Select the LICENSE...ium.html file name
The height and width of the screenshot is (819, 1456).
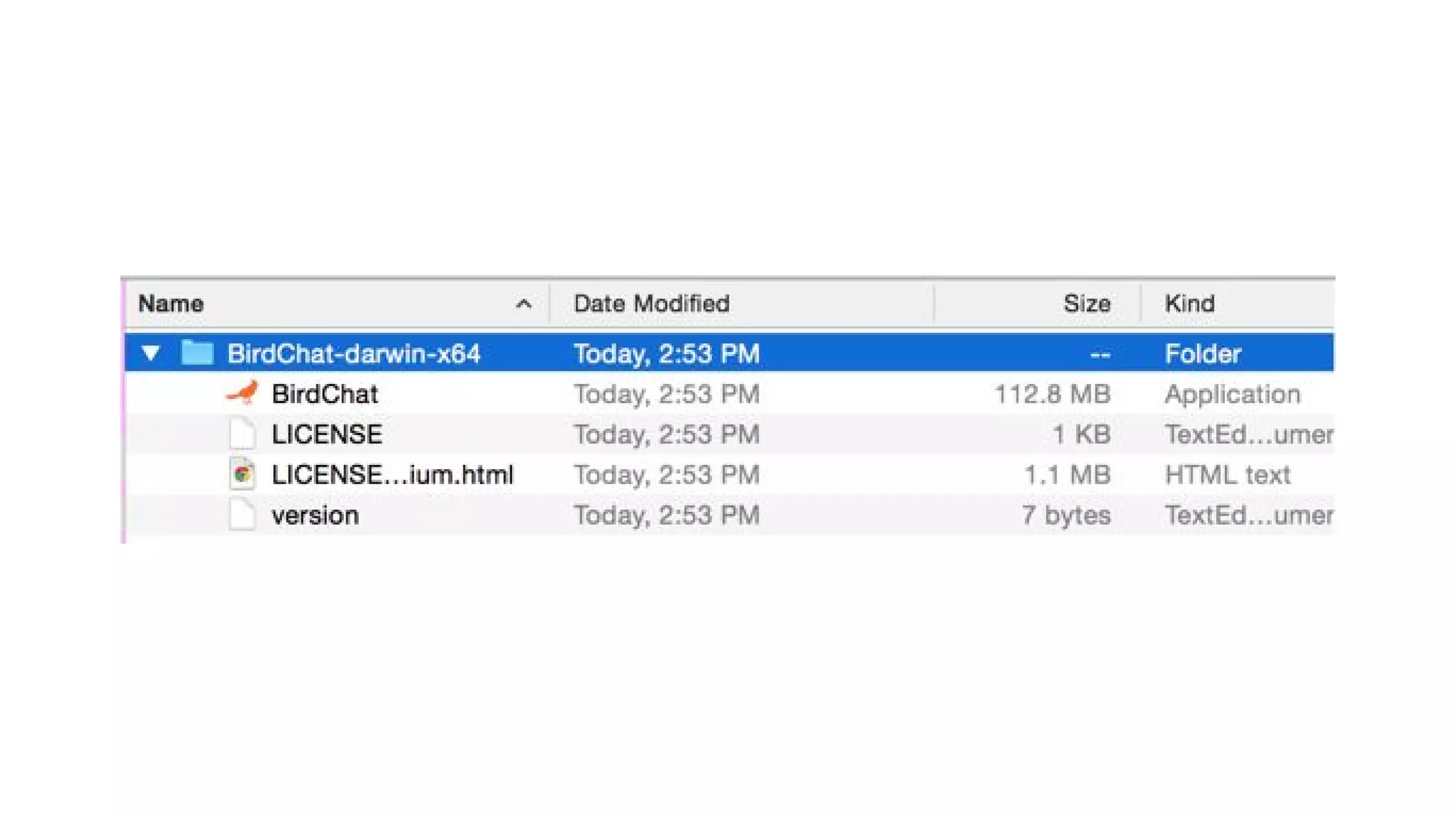click(392, 475)
